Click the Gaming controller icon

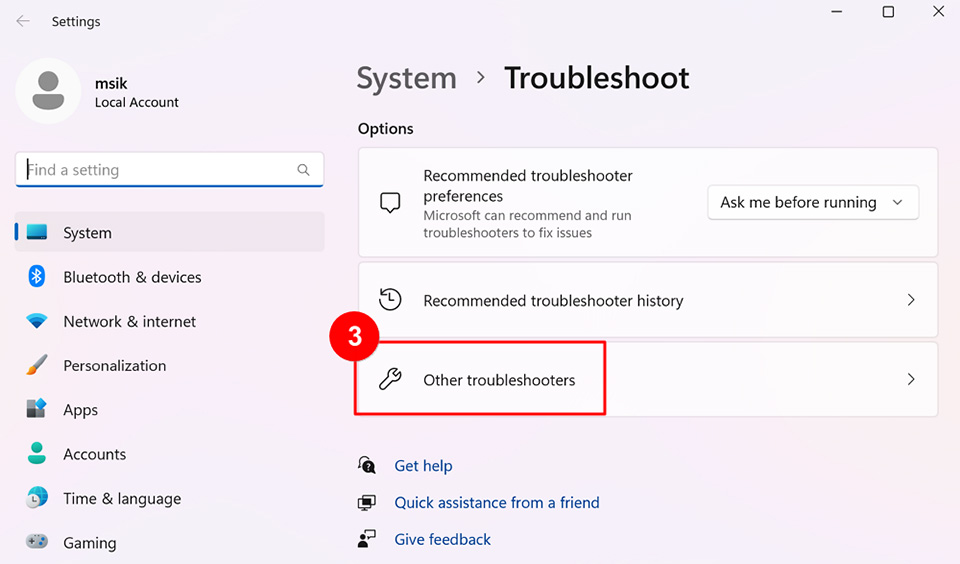point(37,541)
